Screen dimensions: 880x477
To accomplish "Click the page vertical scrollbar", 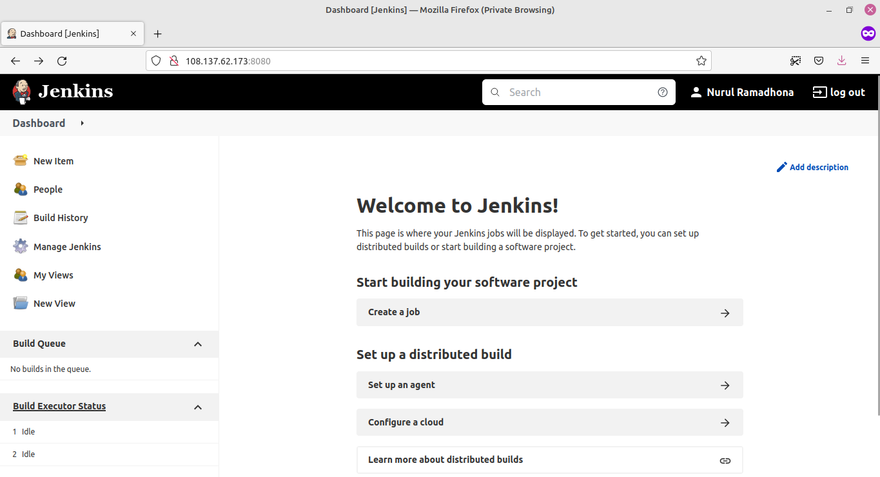I will click(877, 247).
